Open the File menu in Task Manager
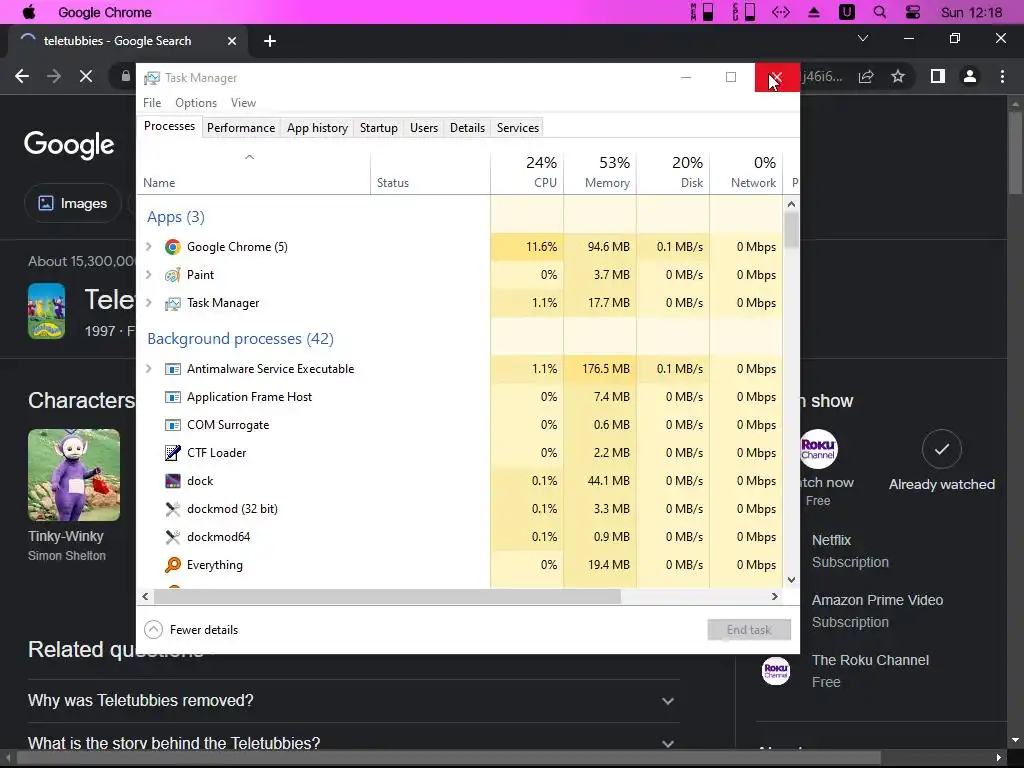The width and height of the screenshot is (1024, 768). [152, 103]
